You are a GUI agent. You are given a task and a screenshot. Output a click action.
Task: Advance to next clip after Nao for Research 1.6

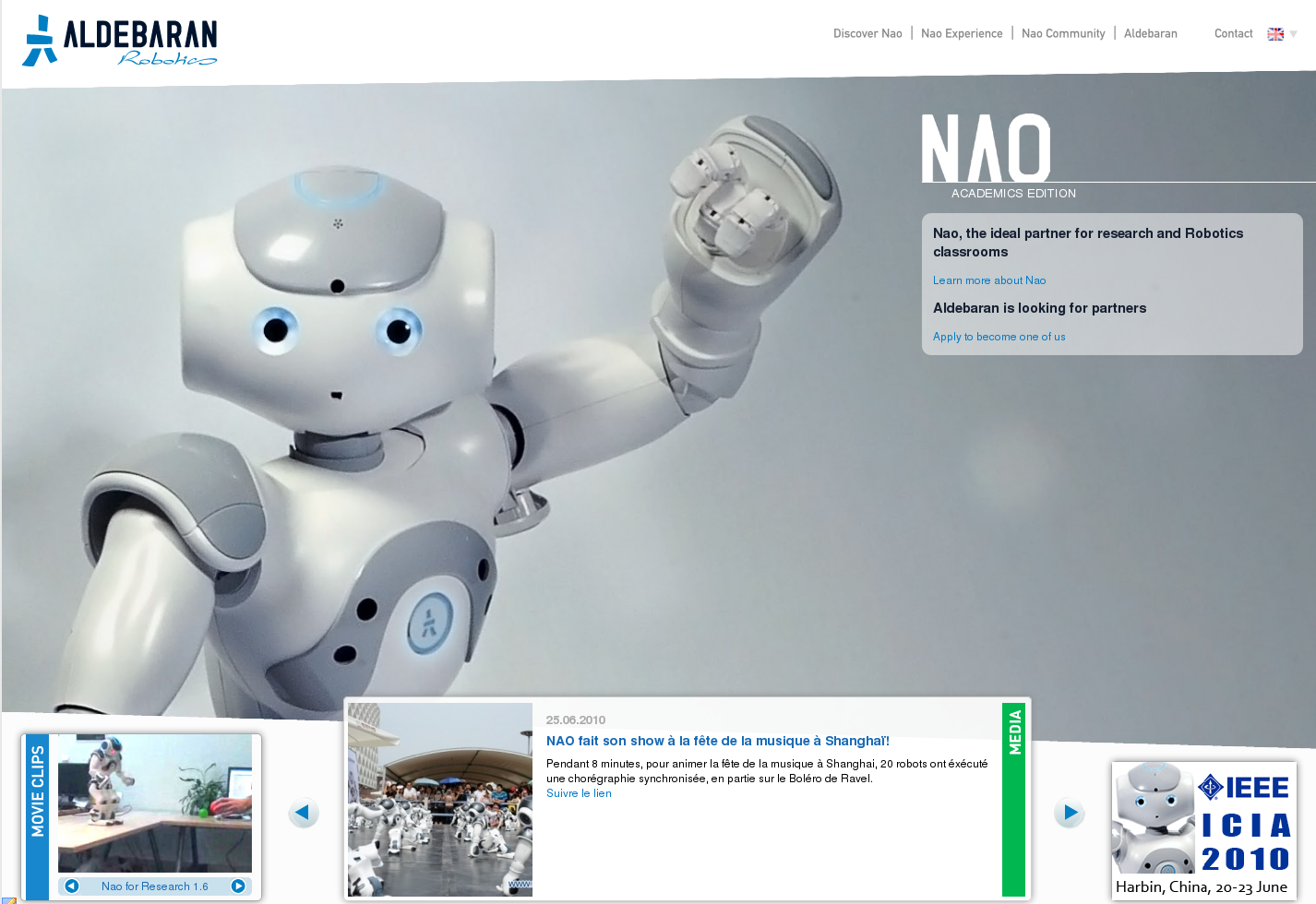coord(238,886)
